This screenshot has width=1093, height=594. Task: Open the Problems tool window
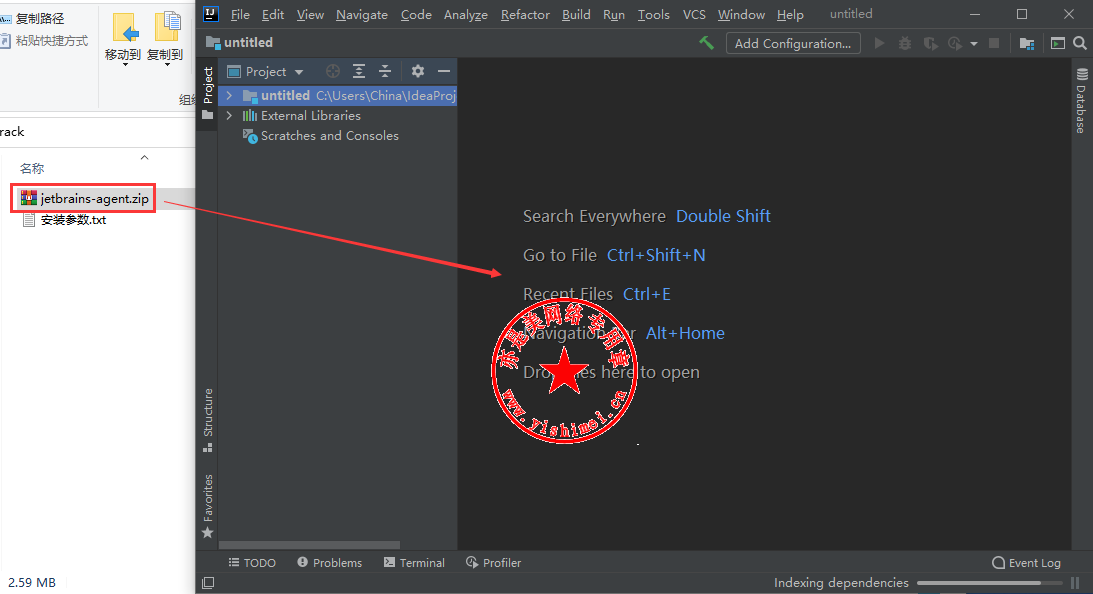tap(330, 563)
